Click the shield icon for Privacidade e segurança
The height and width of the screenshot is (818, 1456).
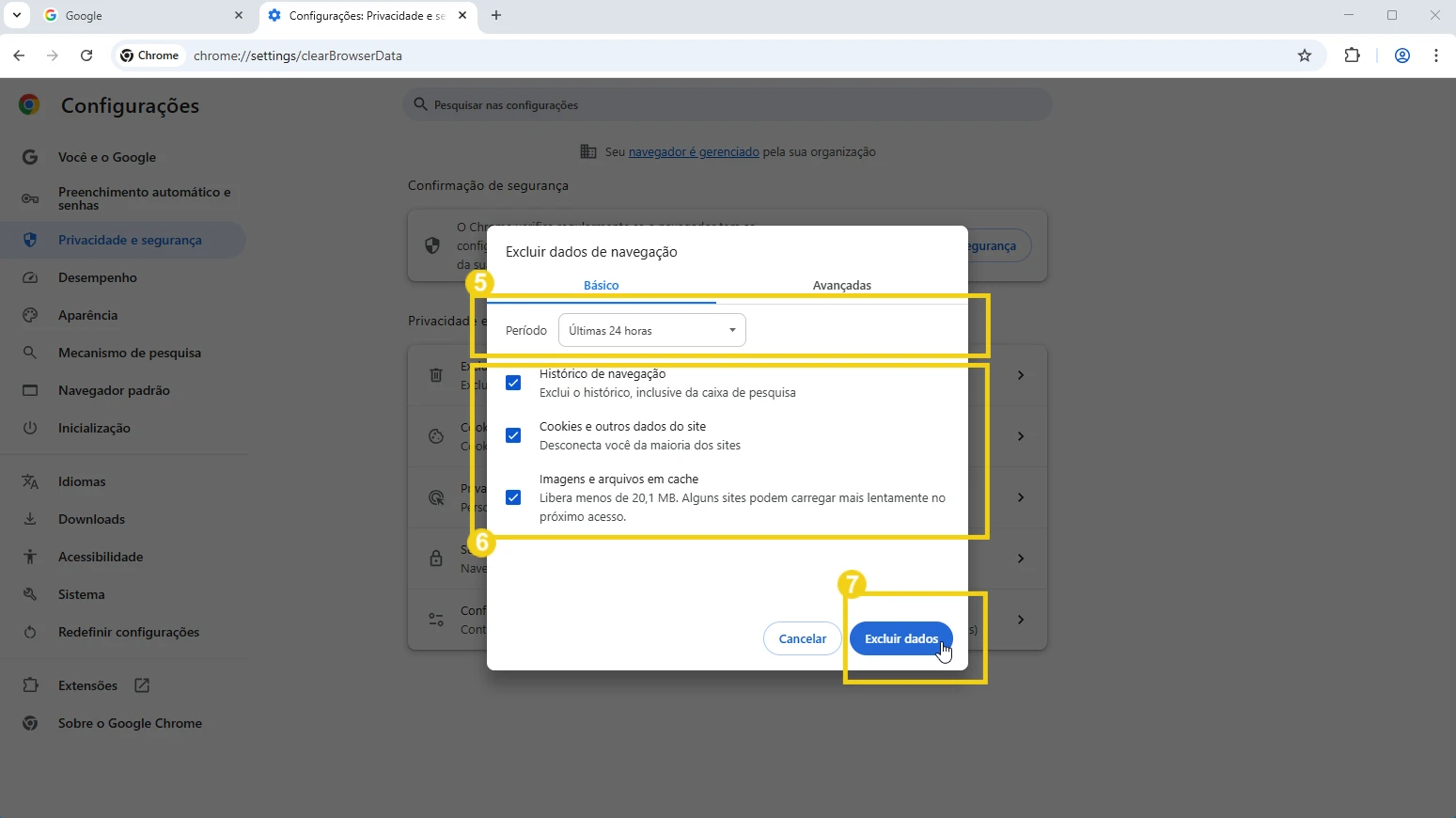(30, 240)
